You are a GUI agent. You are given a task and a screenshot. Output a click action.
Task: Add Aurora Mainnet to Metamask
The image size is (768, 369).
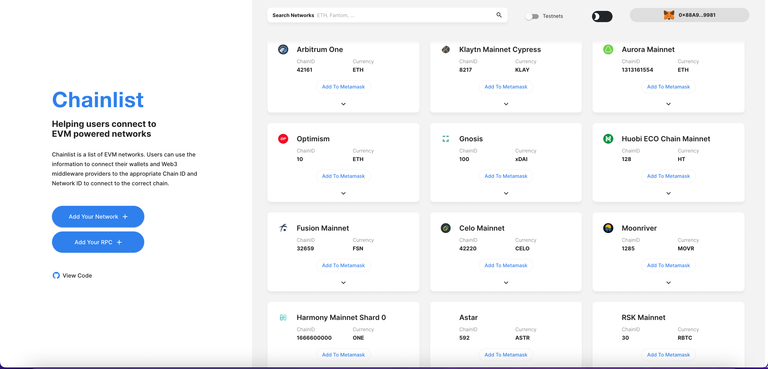pyautogui.click(x=669, y=87)
